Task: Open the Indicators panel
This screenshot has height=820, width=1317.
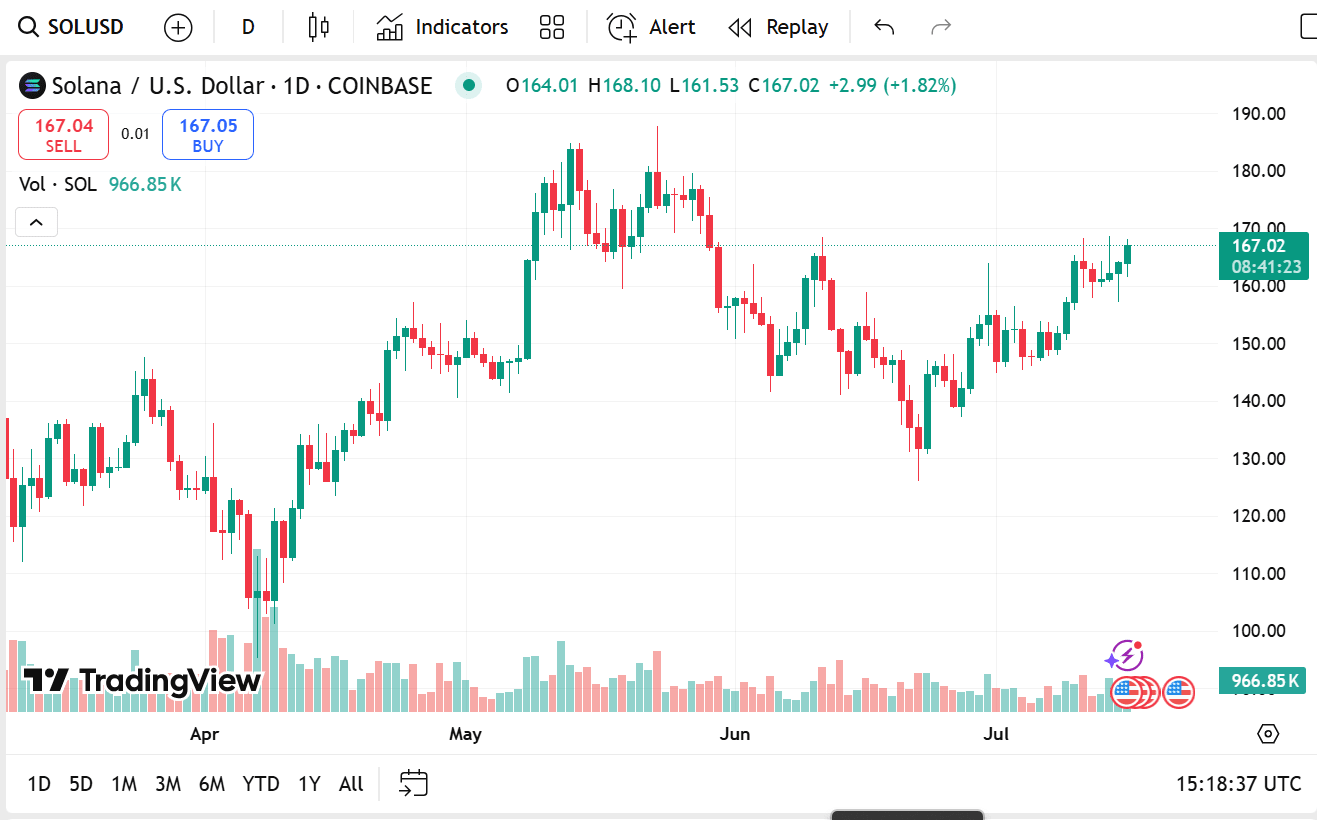Action: (x=442, y=27)
